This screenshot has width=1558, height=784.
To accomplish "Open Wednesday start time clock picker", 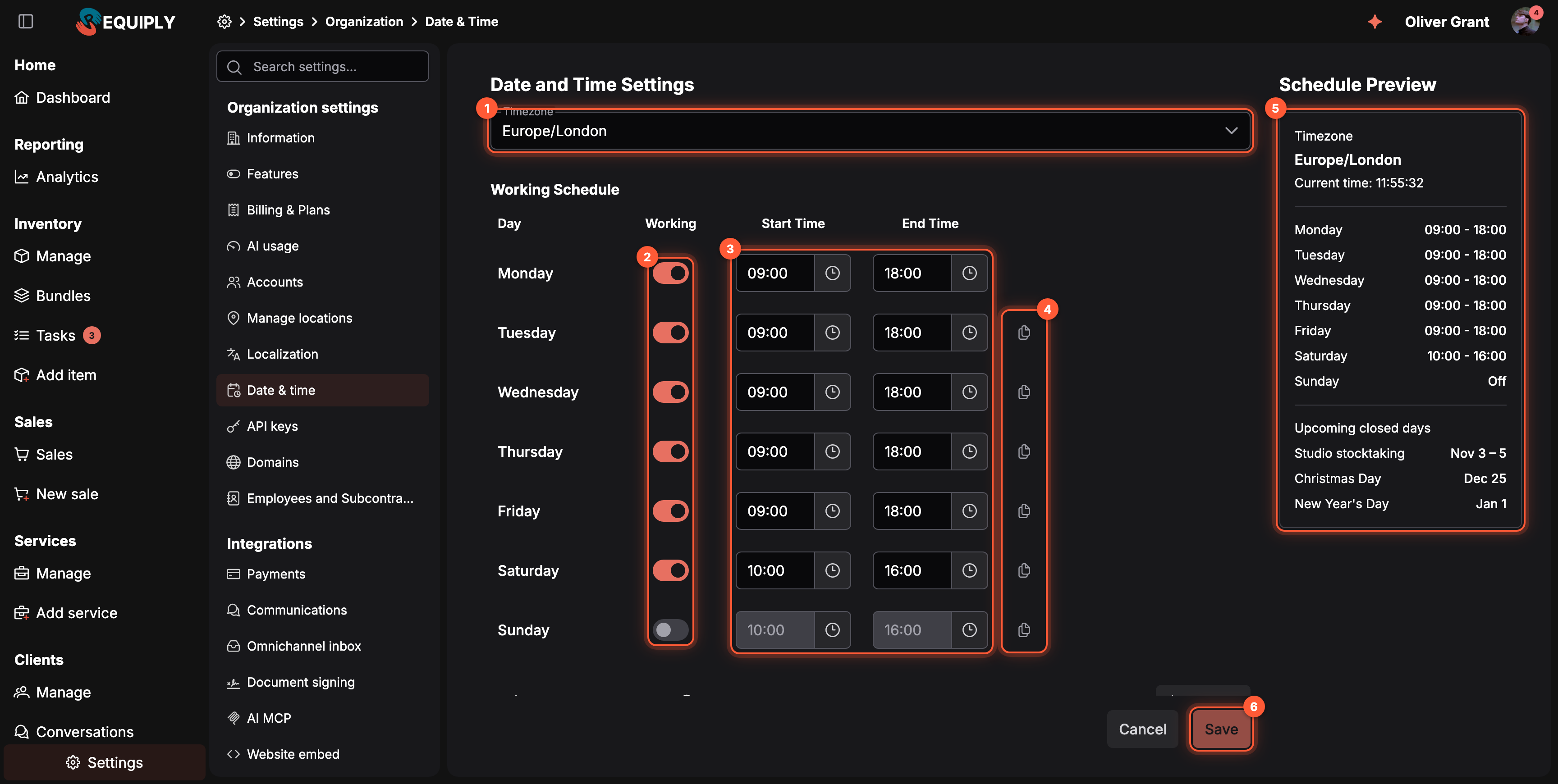I will pyautogui.click(x=832, y=392).
